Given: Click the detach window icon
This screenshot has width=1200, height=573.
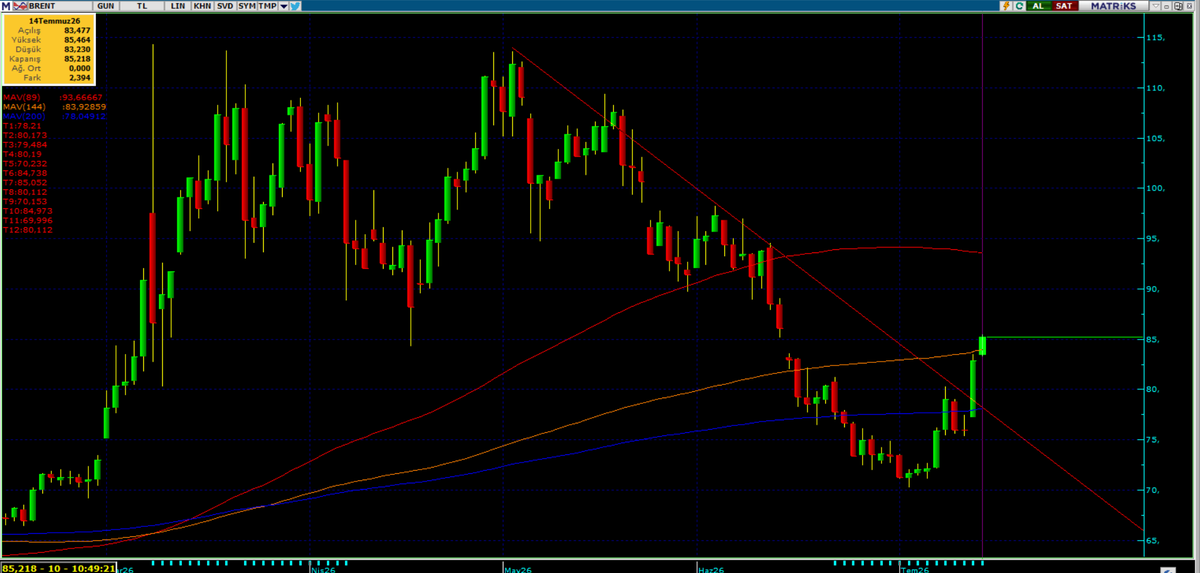Looking at the screenshot, I should [x=1178, y=6].
